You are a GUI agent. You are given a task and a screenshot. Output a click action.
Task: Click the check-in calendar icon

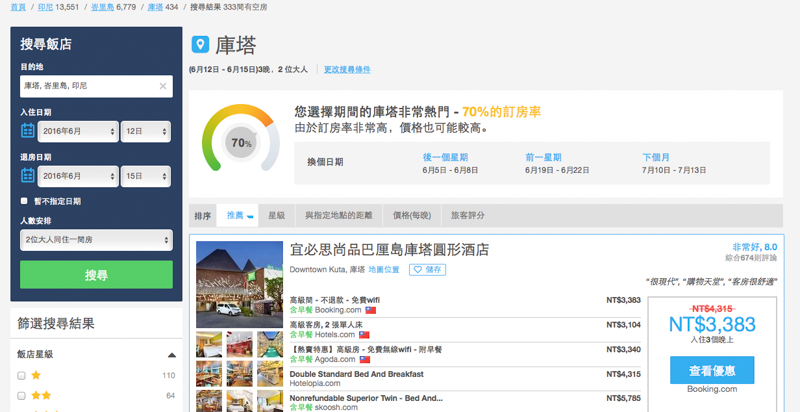click(28, 131)
